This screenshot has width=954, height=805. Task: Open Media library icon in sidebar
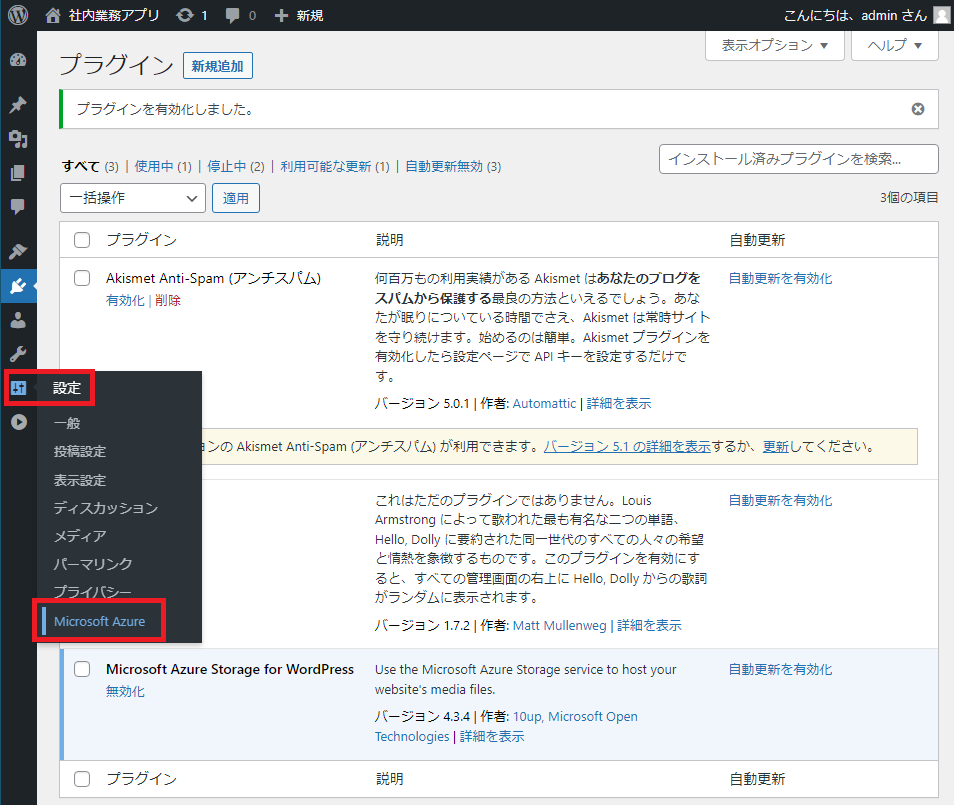click(x=18, y=139)
